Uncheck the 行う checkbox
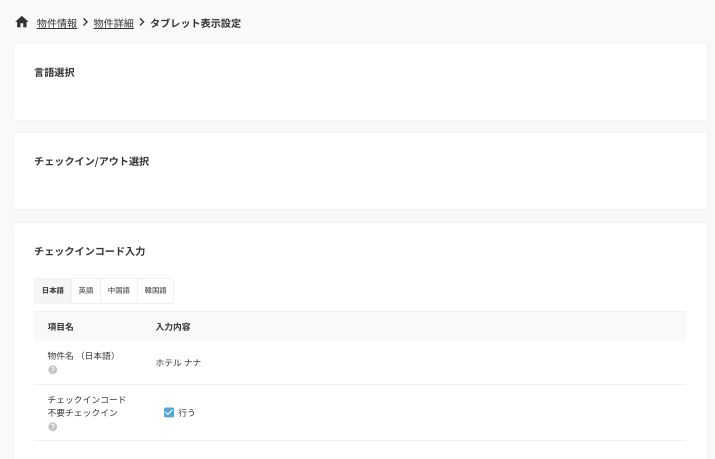Image resolution: width=715 pixels, height=459 pixels. [x=169, y=412]
